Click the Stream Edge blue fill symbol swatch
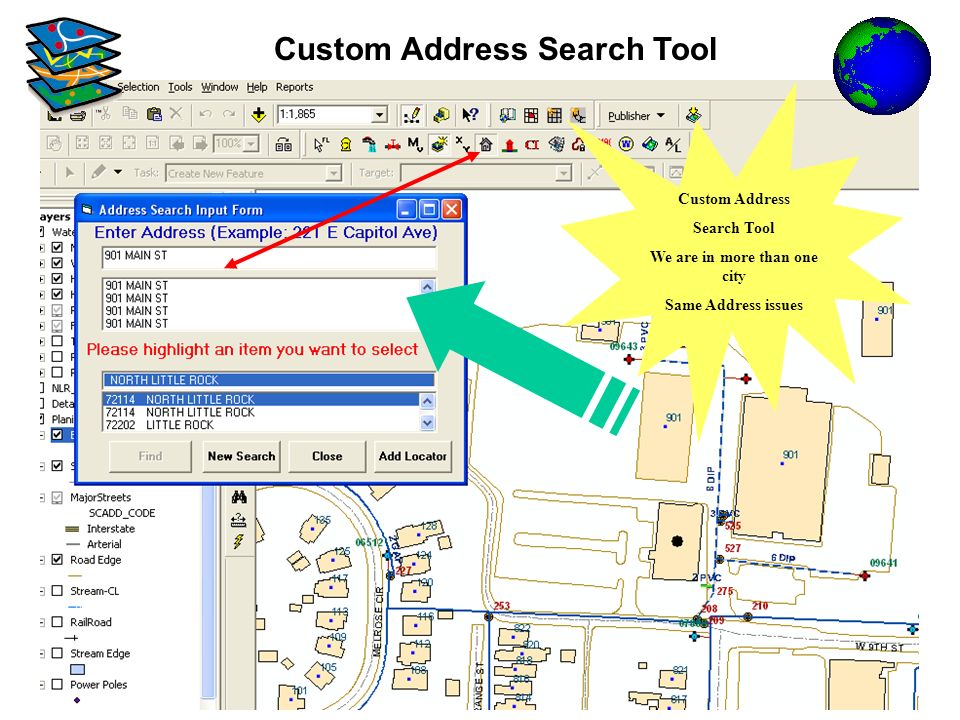Screen dimensions: 960x720 [77, 669]
